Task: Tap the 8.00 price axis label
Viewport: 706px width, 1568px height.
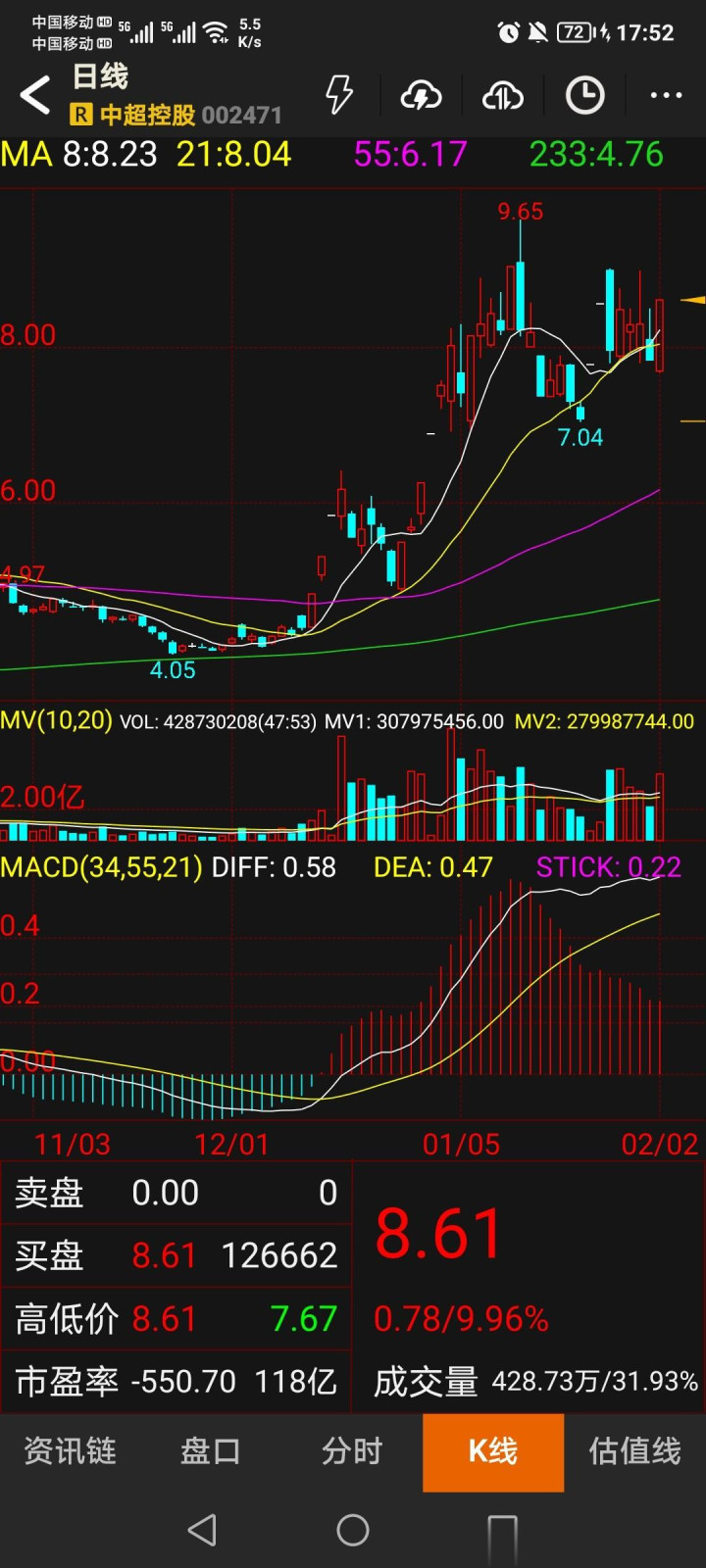Action: point(27,335)
